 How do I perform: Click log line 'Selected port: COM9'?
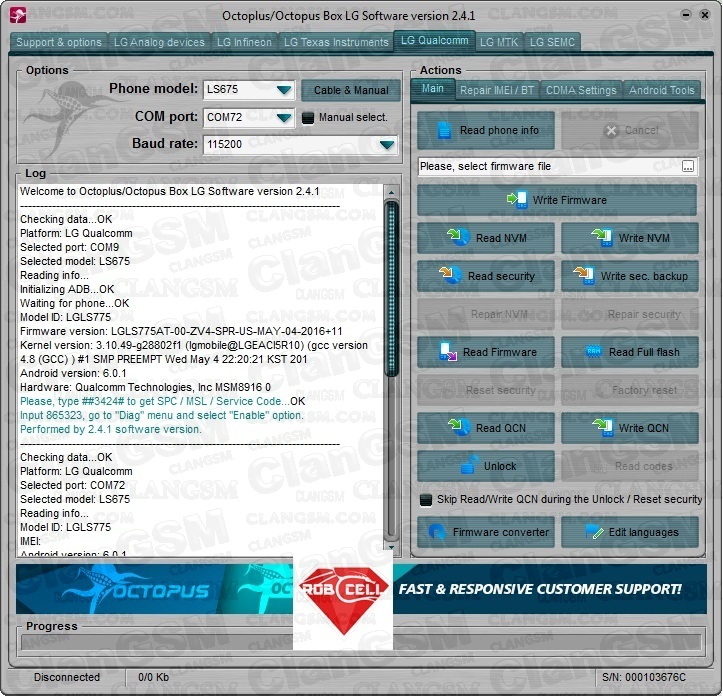pos(69,247)
